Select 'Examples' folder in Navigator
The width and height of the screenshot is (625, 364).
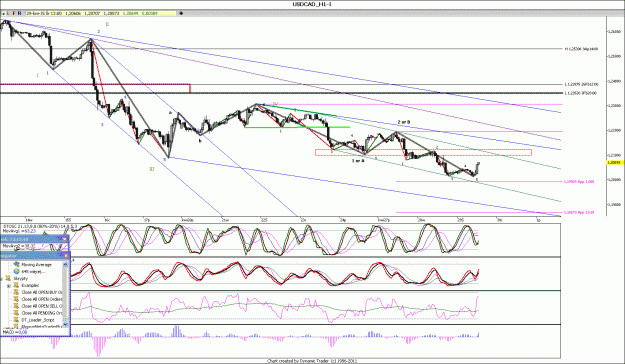click(30, 285)
